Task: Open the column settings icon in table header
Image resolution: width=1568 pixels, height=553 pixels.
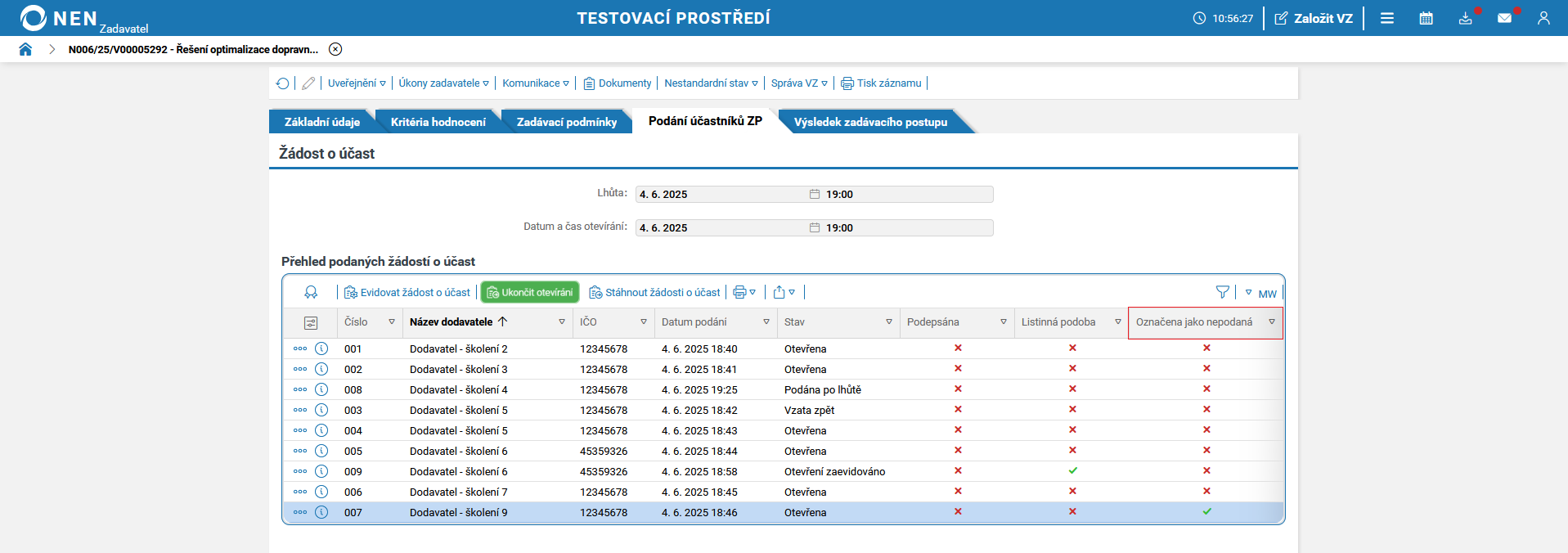Action: (x=311, y=323)
